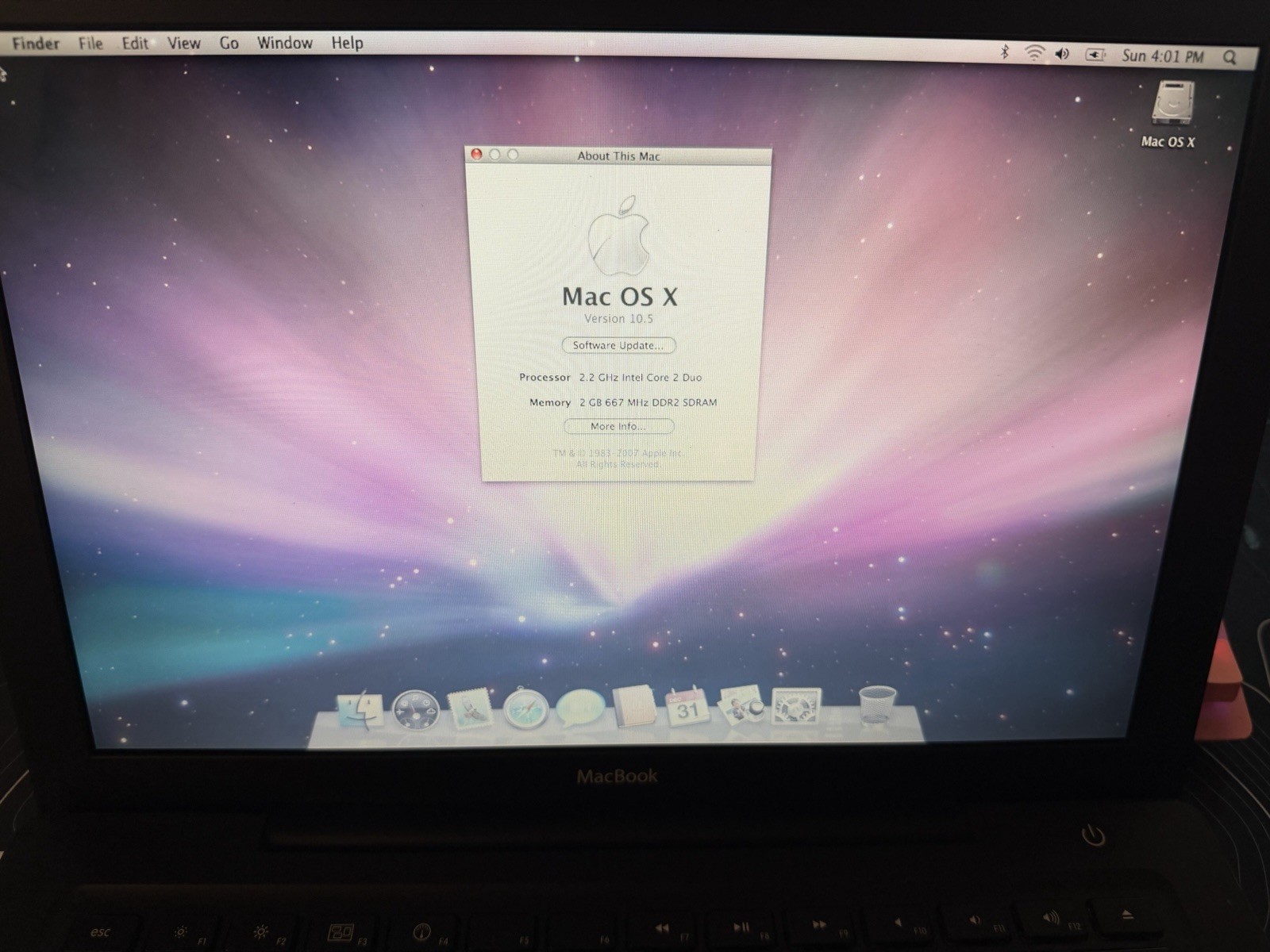The width and height of the screenshot is (1270, 952).
Task: Click the "2 GB 667 MHz DDR2 SDRAM" text
Action: pyautogui.click(x=648, y=402)
